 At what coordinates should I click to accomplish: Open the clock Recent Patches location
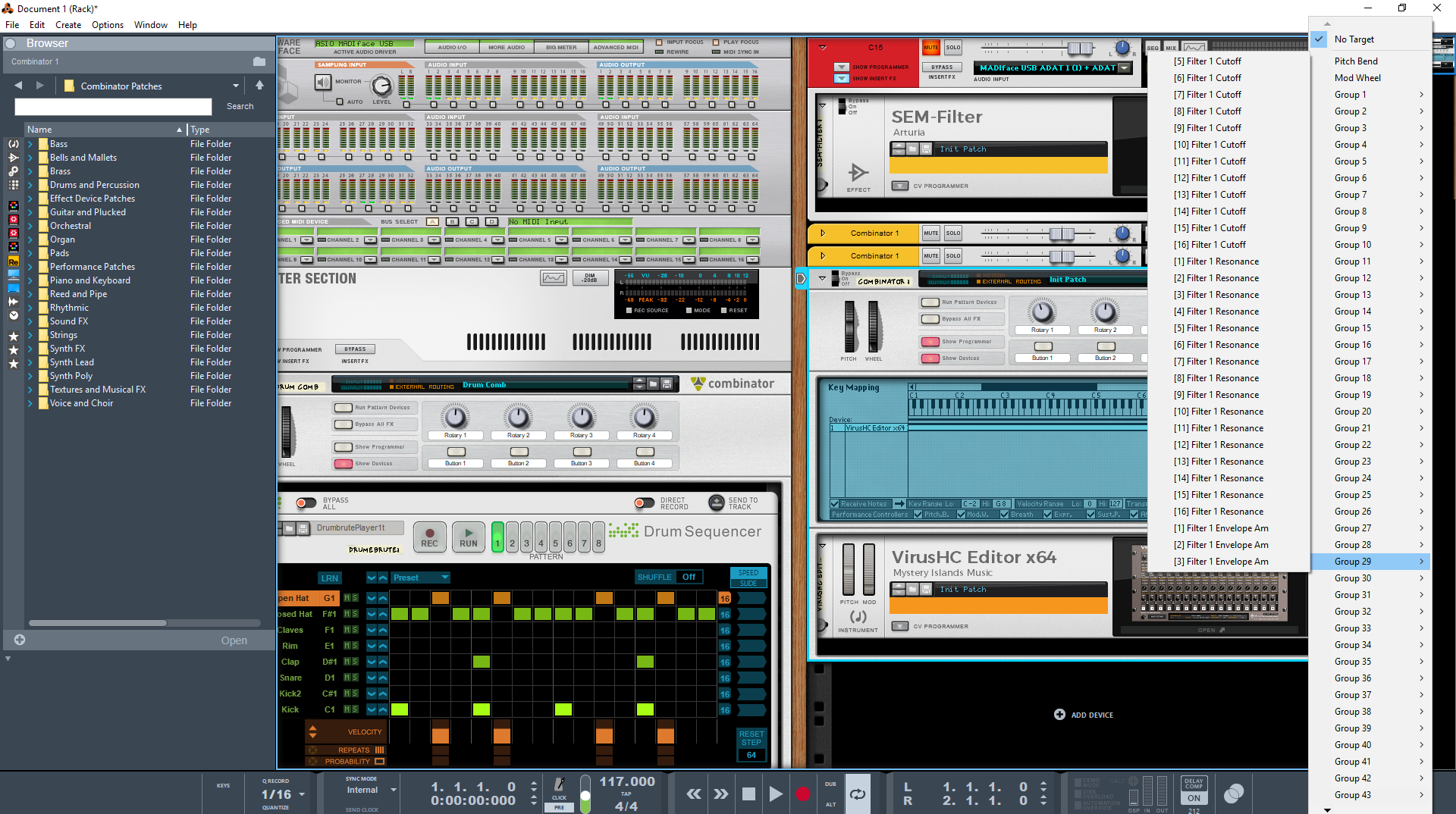coord(14,315)
